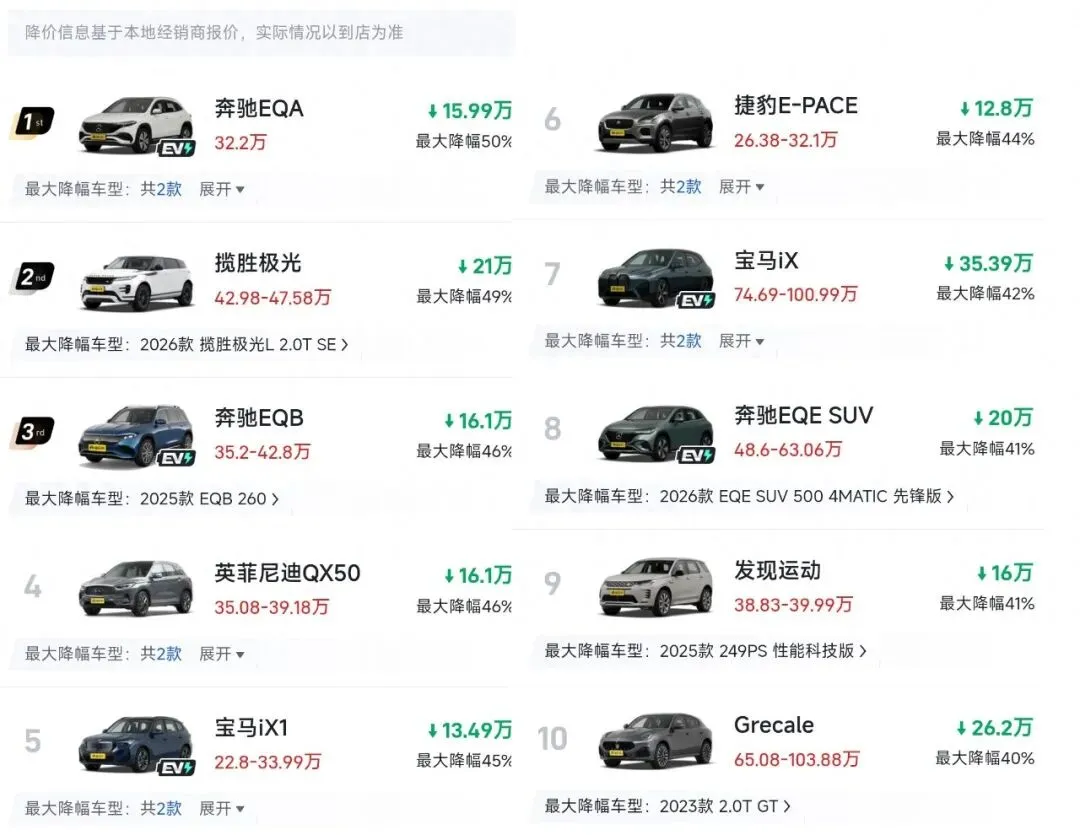The height and width of the screenshot is (835, 1080).
Task: Click the EV badge on 奔驰EQA
Action: pyautogui.click(x=177, y=148)
